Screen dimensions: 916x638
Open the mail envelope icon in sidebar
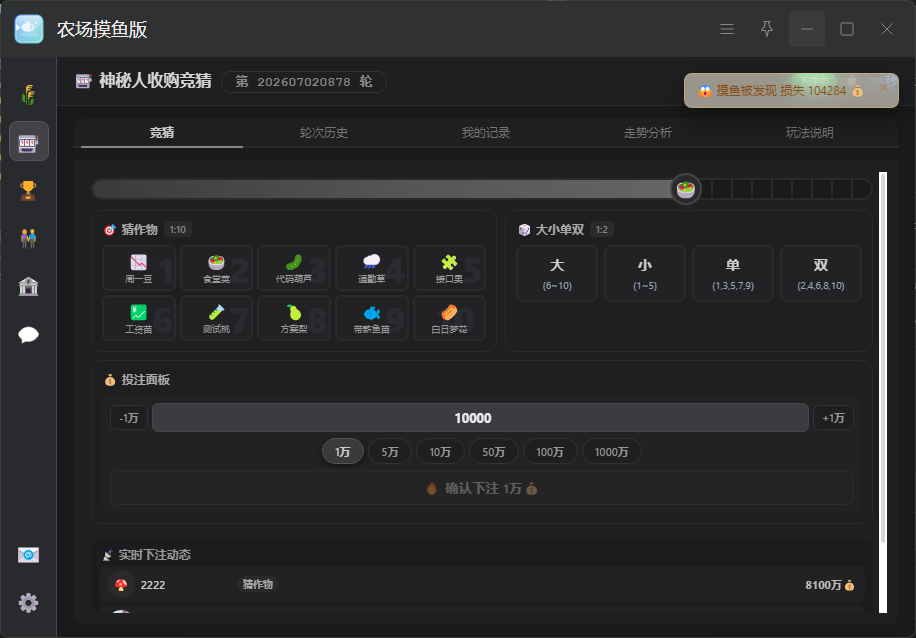coord(28,554)
